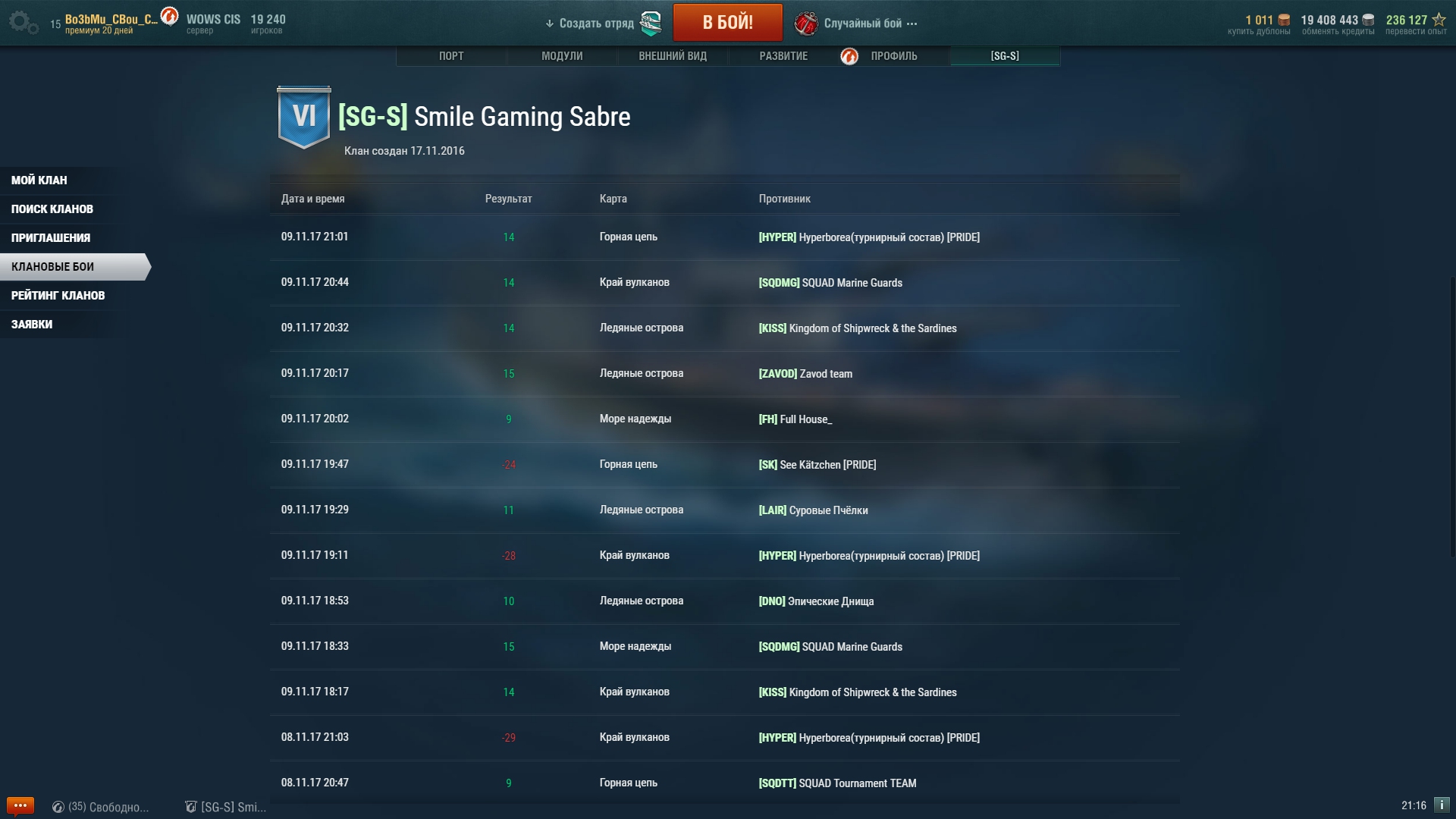1456x819 pixels.
Task: Open the info icon near the clock
Action: 1442,805
